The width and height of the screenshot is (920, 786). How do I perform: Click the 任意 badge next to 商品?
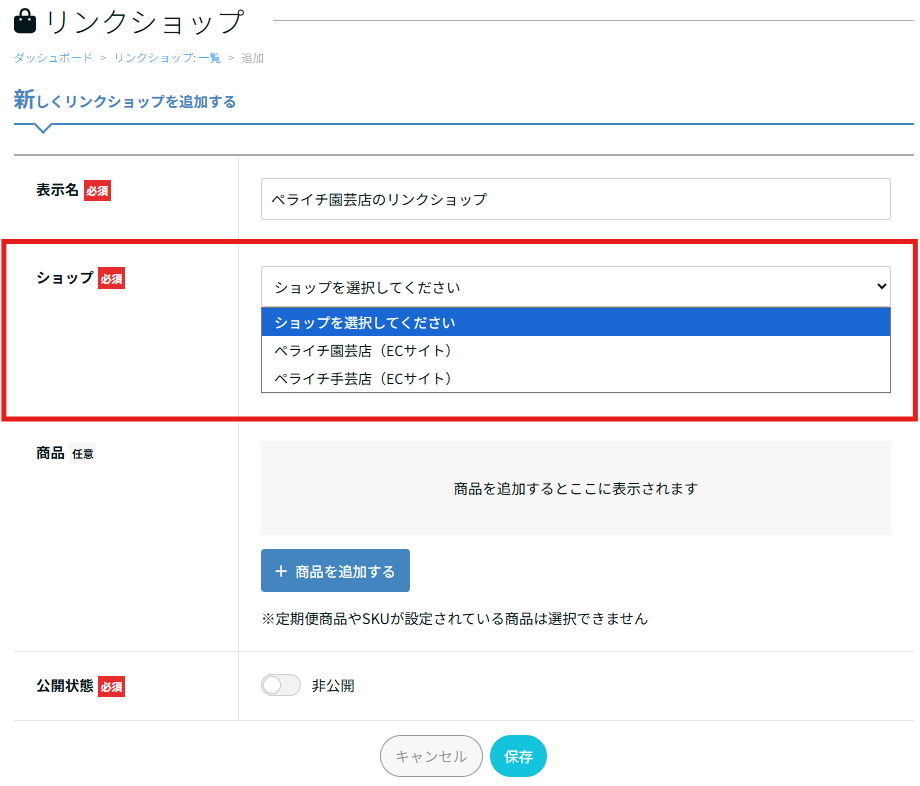[x=83, y=454]
